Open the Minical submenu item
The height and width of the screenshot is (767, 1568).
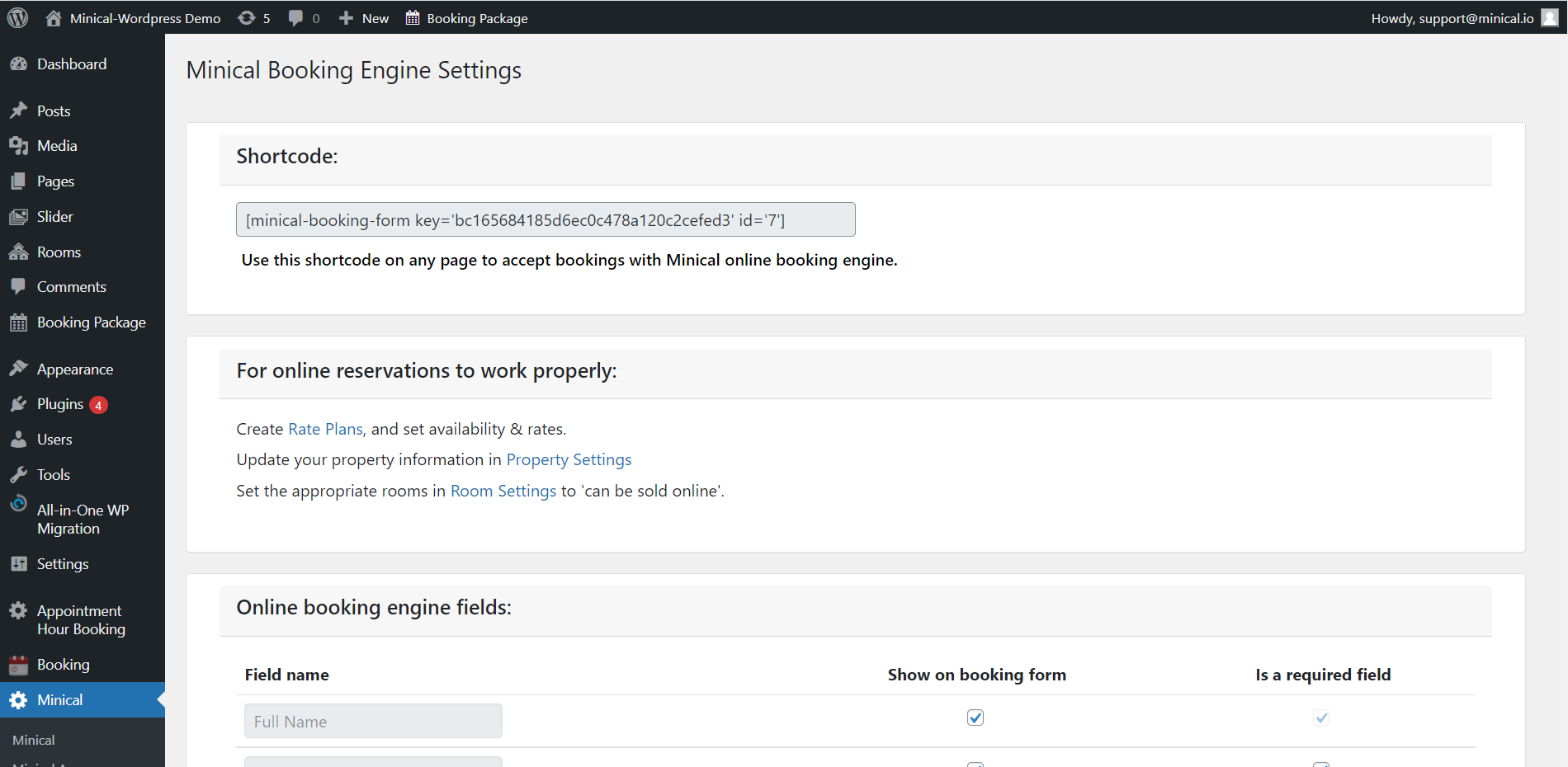click(x=34, y=741)
